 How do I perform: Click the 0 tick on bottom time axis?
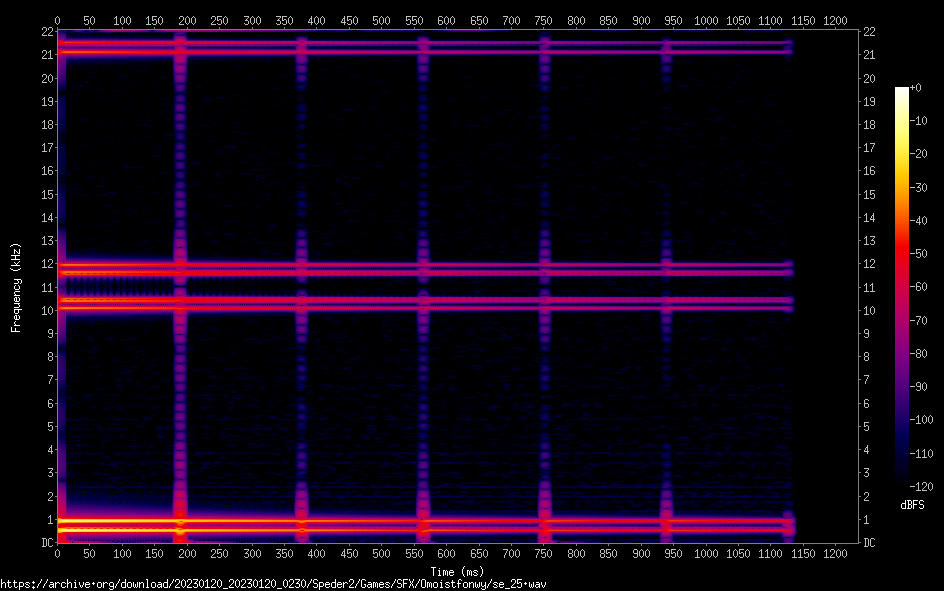pos(57,554)
